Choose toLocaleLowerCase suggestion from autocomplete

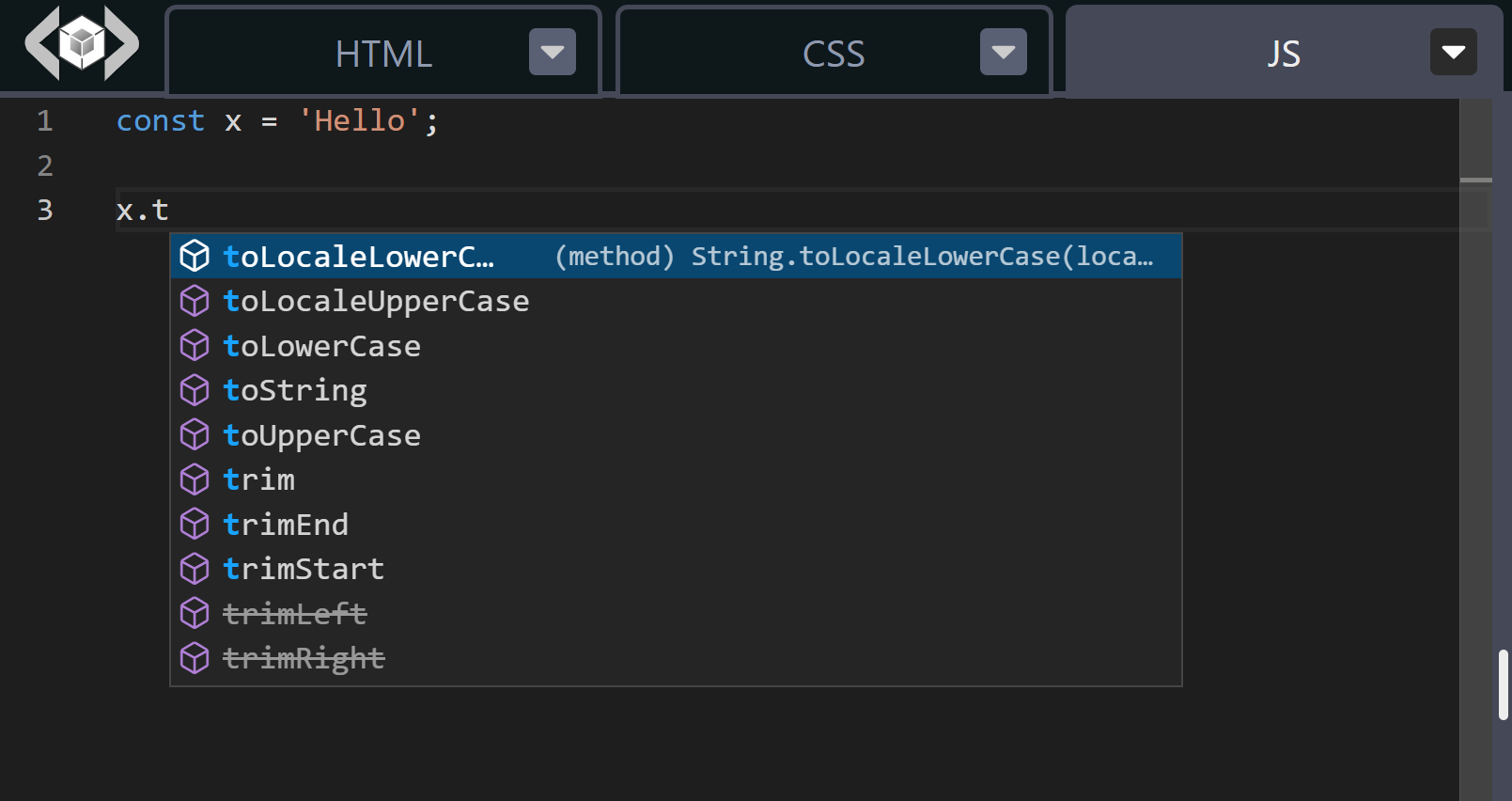358,257
